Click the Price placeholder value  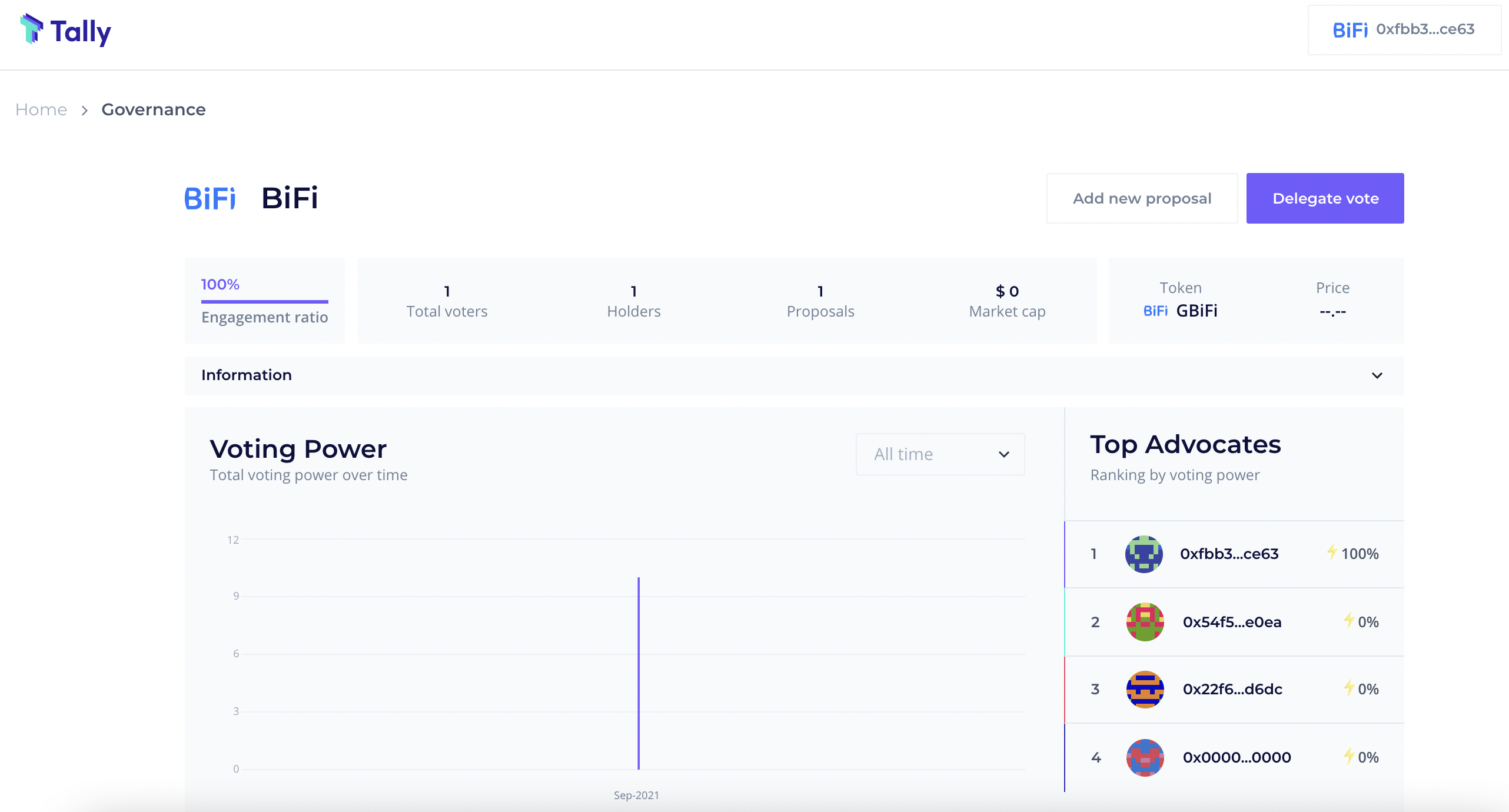[x=1332, y=311]
